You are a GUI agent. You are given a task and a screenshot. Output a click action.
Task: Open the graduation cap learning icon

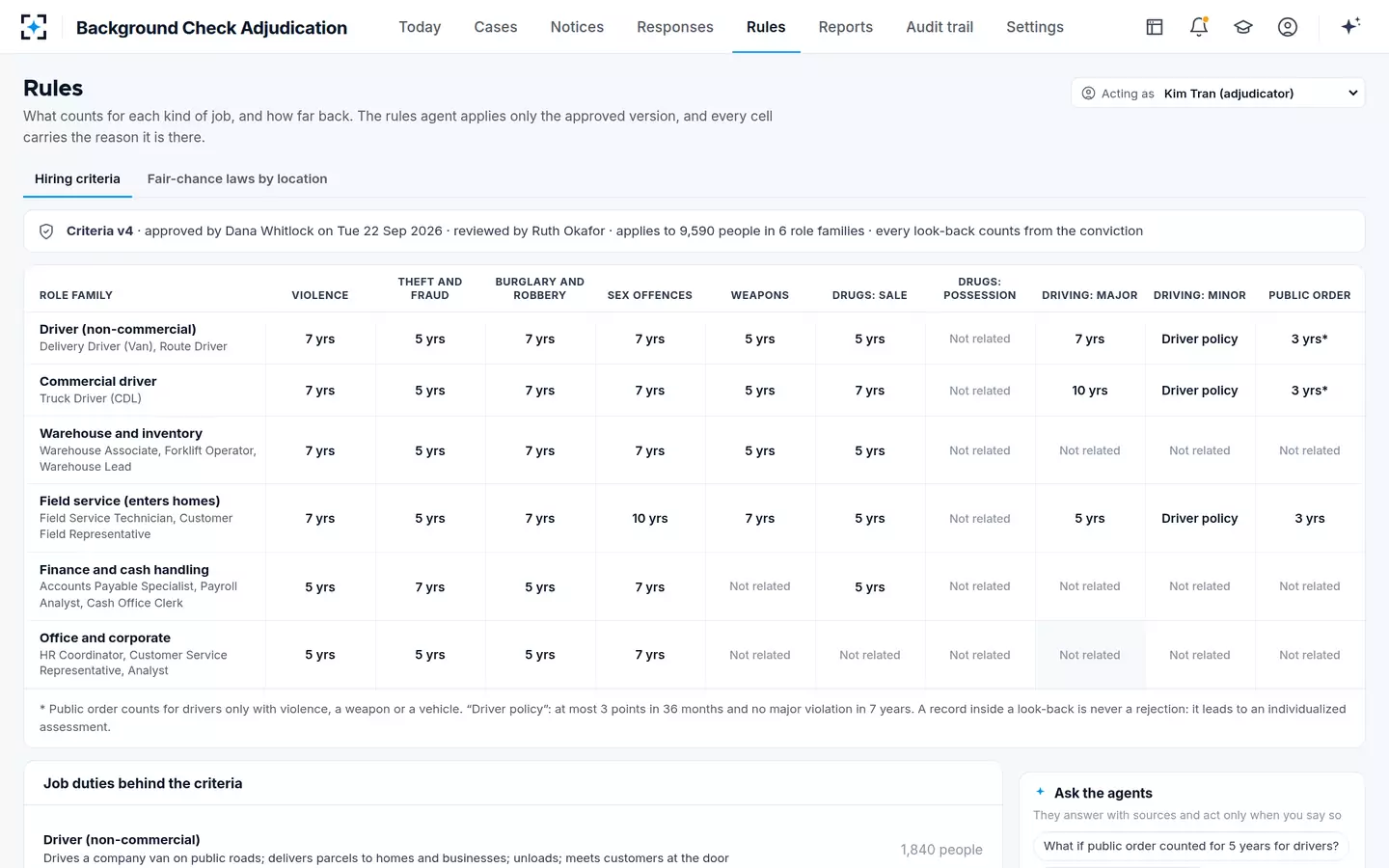tap(1243, 27)
